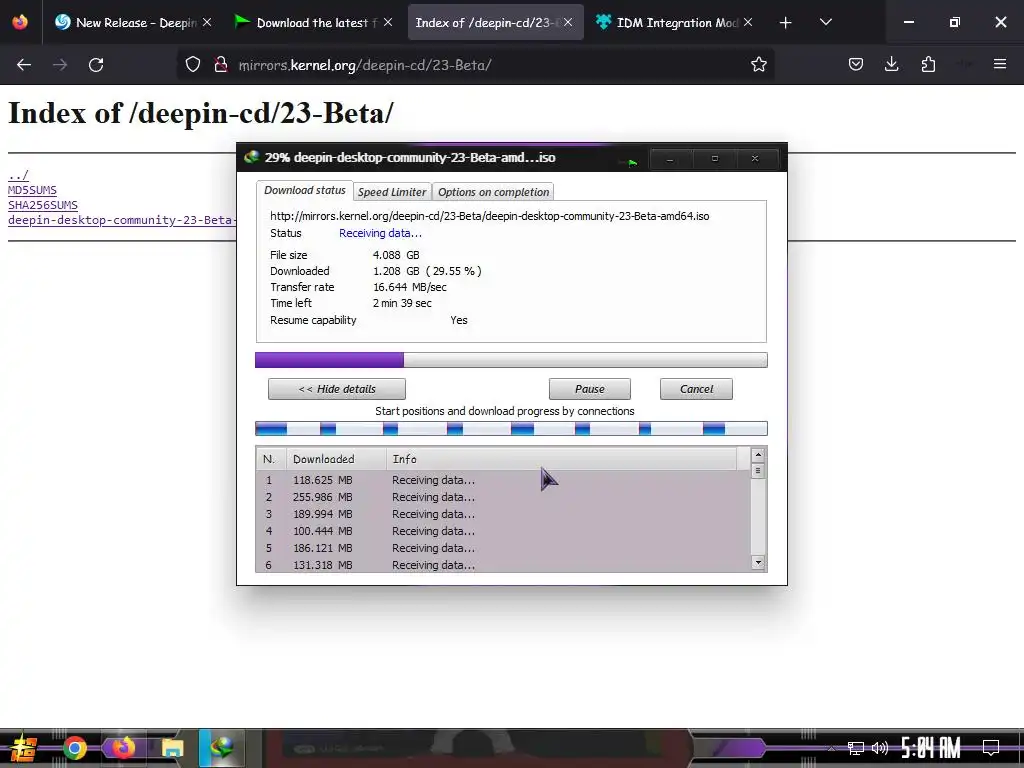Select connection row 4 with 100.444 MB
The image size is (1024, 768).
pyautogui.click(x=503, y=531)
